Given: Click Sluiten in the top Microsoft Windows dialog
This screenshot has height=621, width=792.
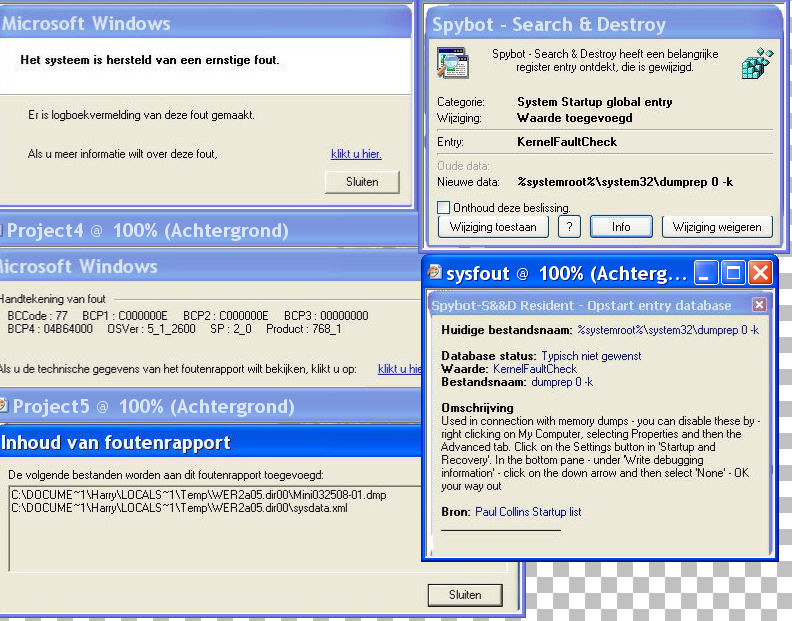Looking at the screenshot, I should pyautogui.click(x=362, y=182).
